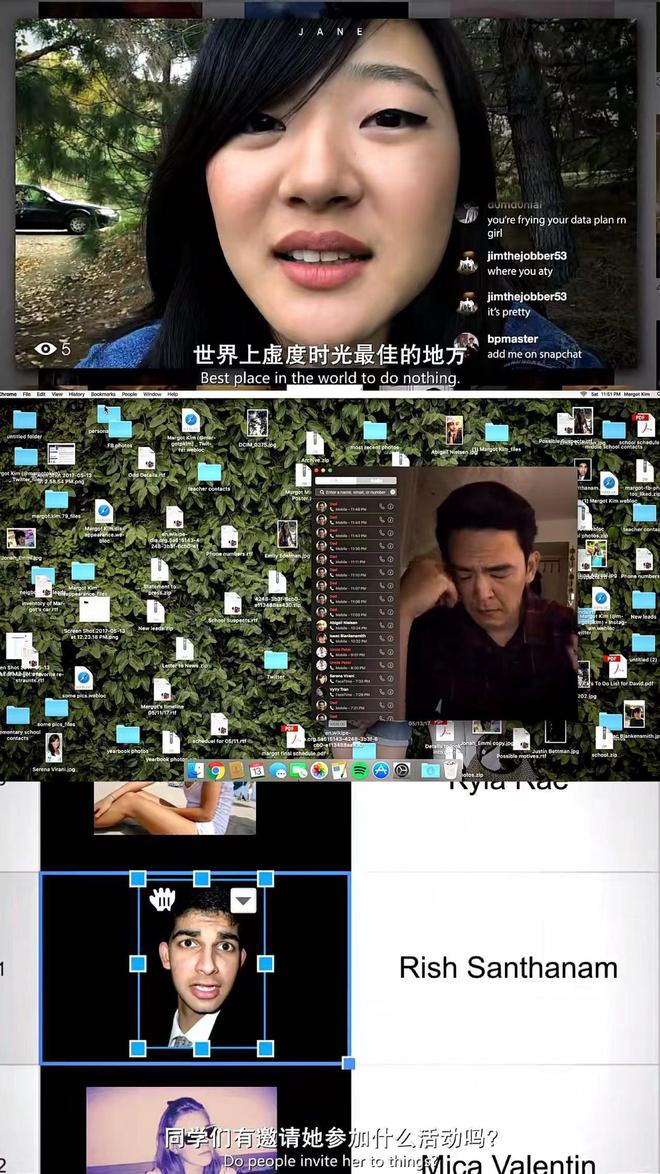The image size is (660, 1174).
Task: Open the Trash in the dock
Action: click(x=451, y=770)
